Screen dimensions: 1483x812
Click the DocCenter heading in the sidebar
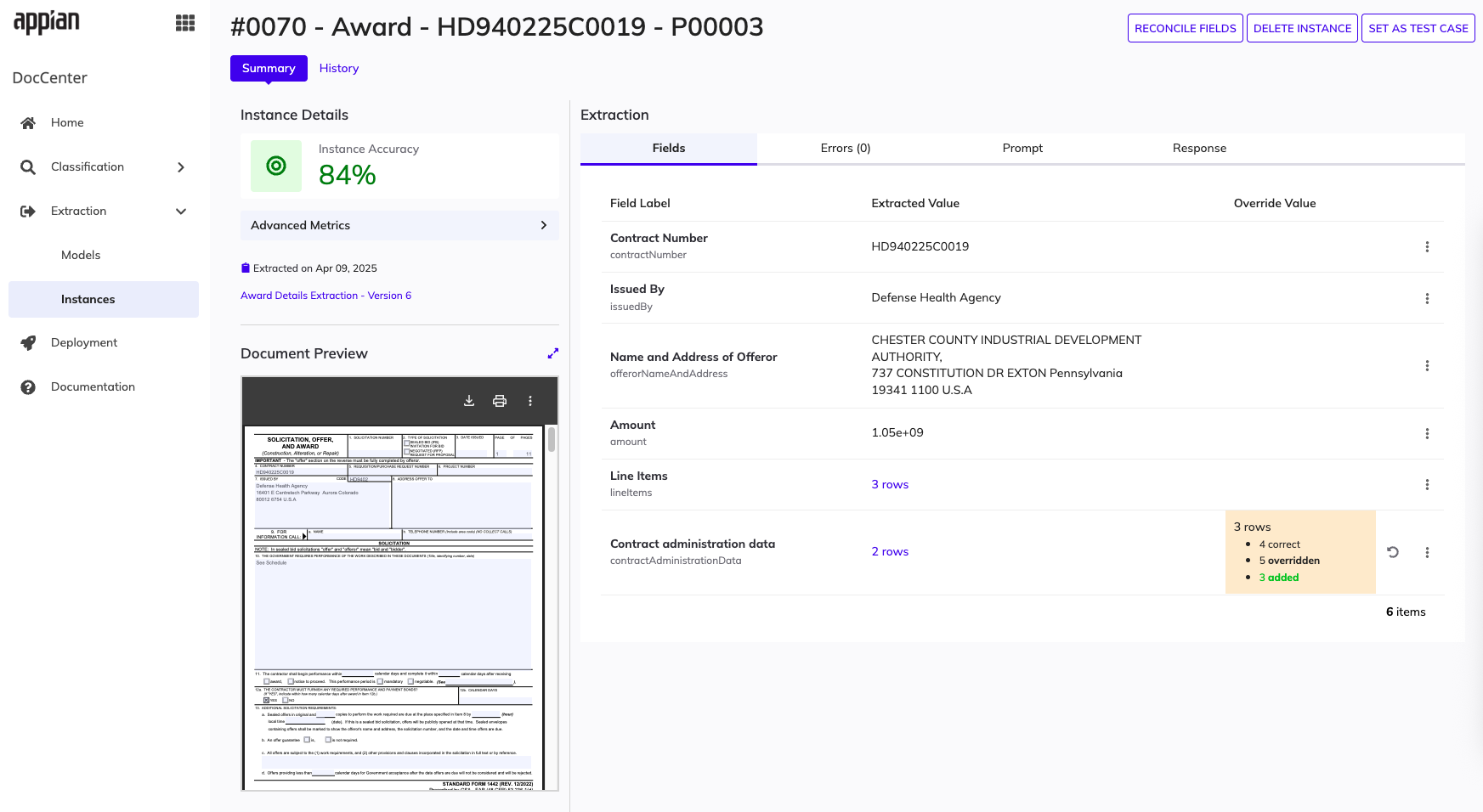coord(50,78)
